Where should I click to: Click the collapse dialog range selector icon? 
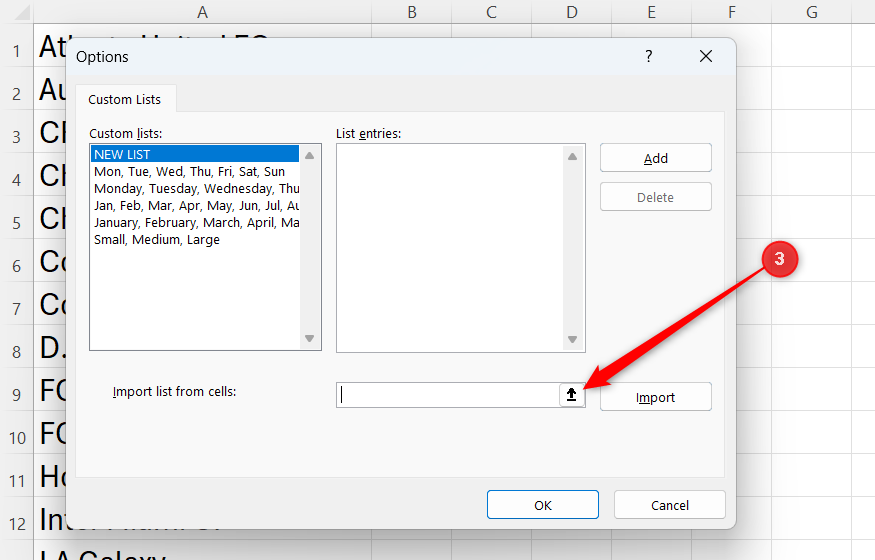pos(571,395)
